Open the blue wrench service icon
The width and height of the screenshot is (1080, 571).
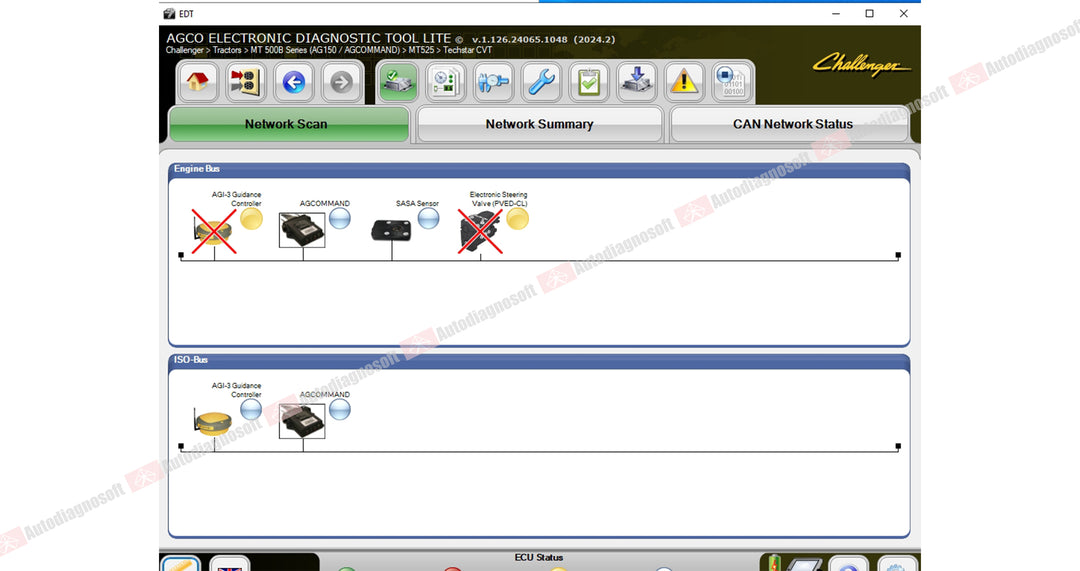click(x=541, y=82)
